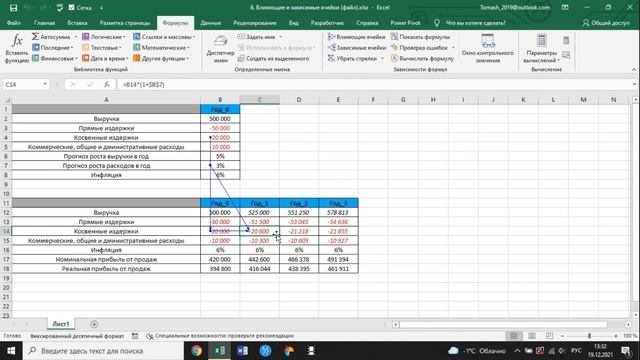Image resolution: width=640 pixels, height=360 pixels.
Task: Open Chrome from the taskbar
Action: [197, 351]
